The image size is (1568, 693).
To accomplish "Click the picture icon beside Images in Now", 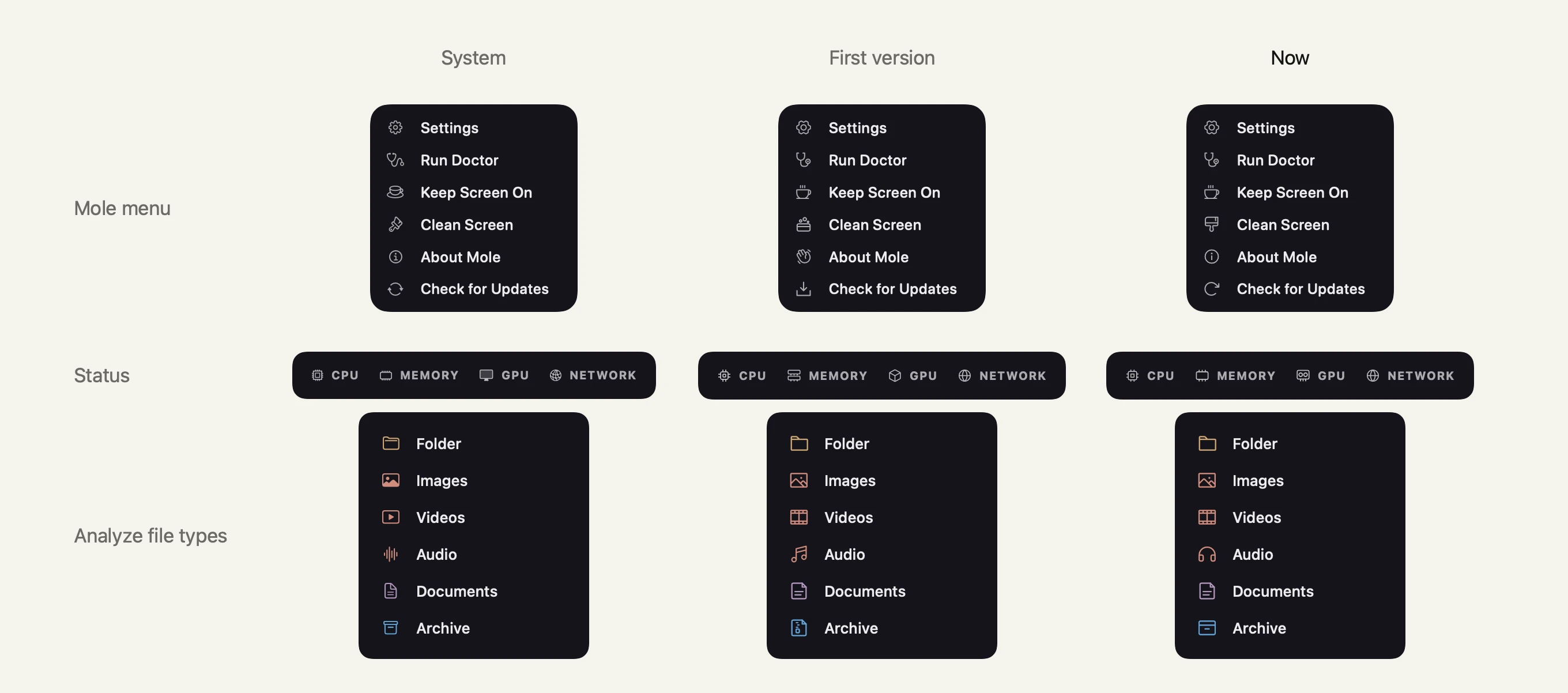I will point(1207,480).
